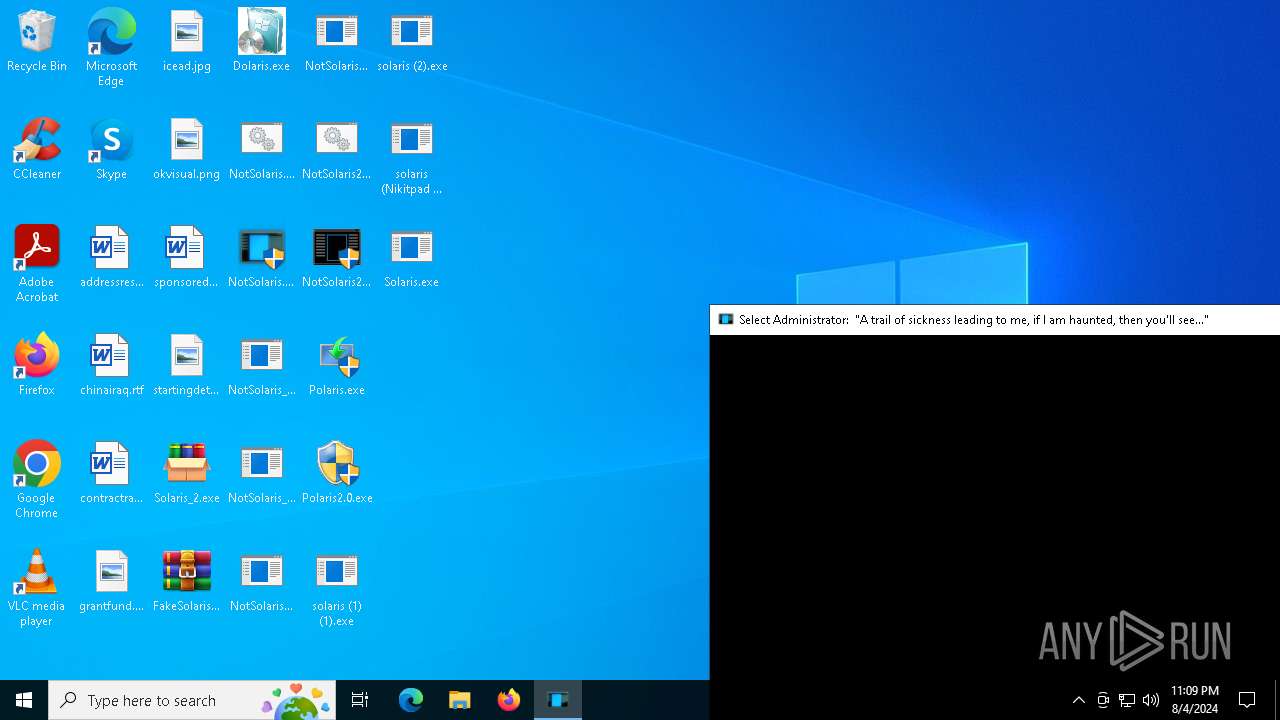Select the startingdet... image file
The height and width of the screenshot is (720, 1280).
point(187,365)
